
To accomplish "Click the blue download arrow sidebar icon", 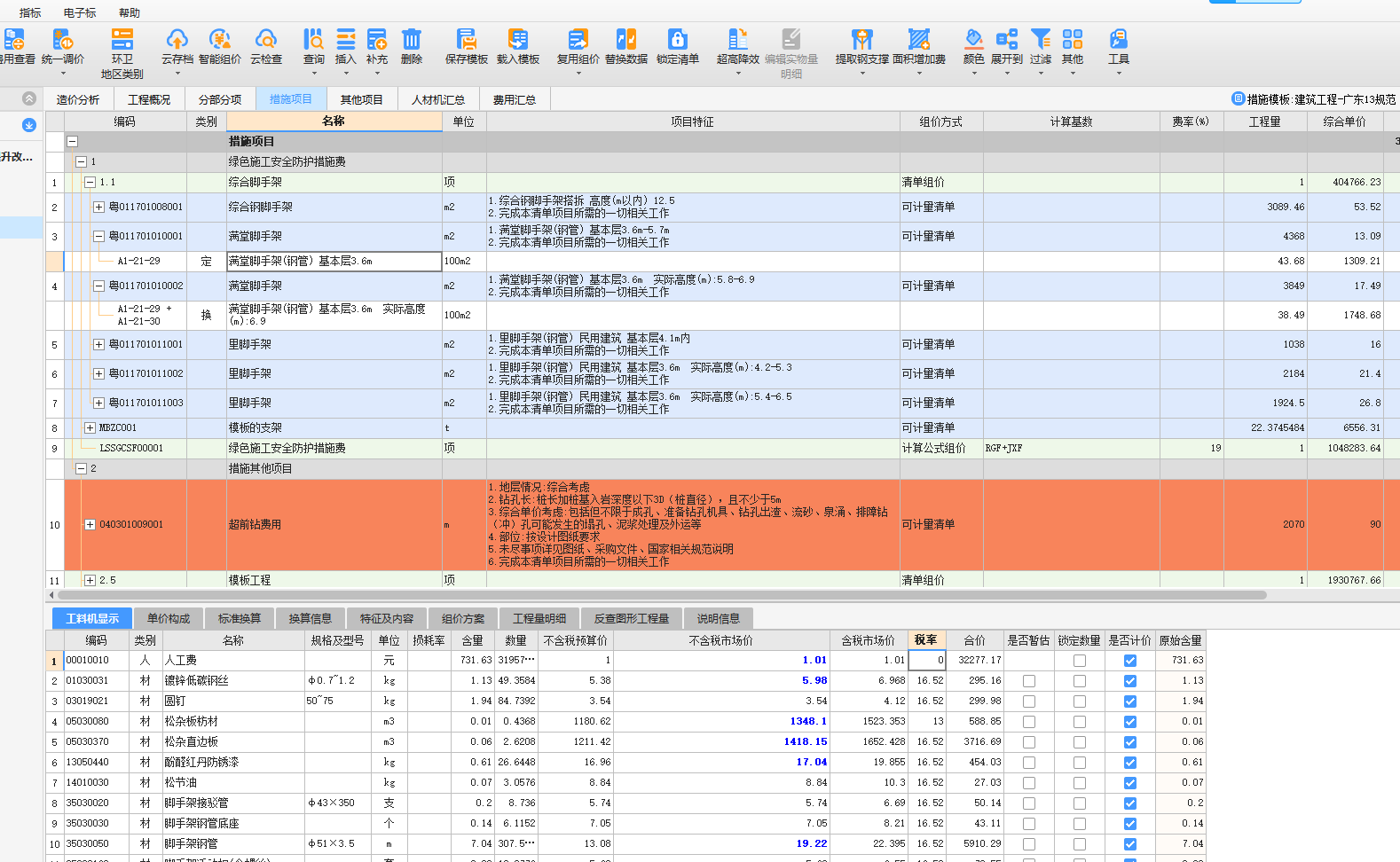I will (x=29, y=125).
